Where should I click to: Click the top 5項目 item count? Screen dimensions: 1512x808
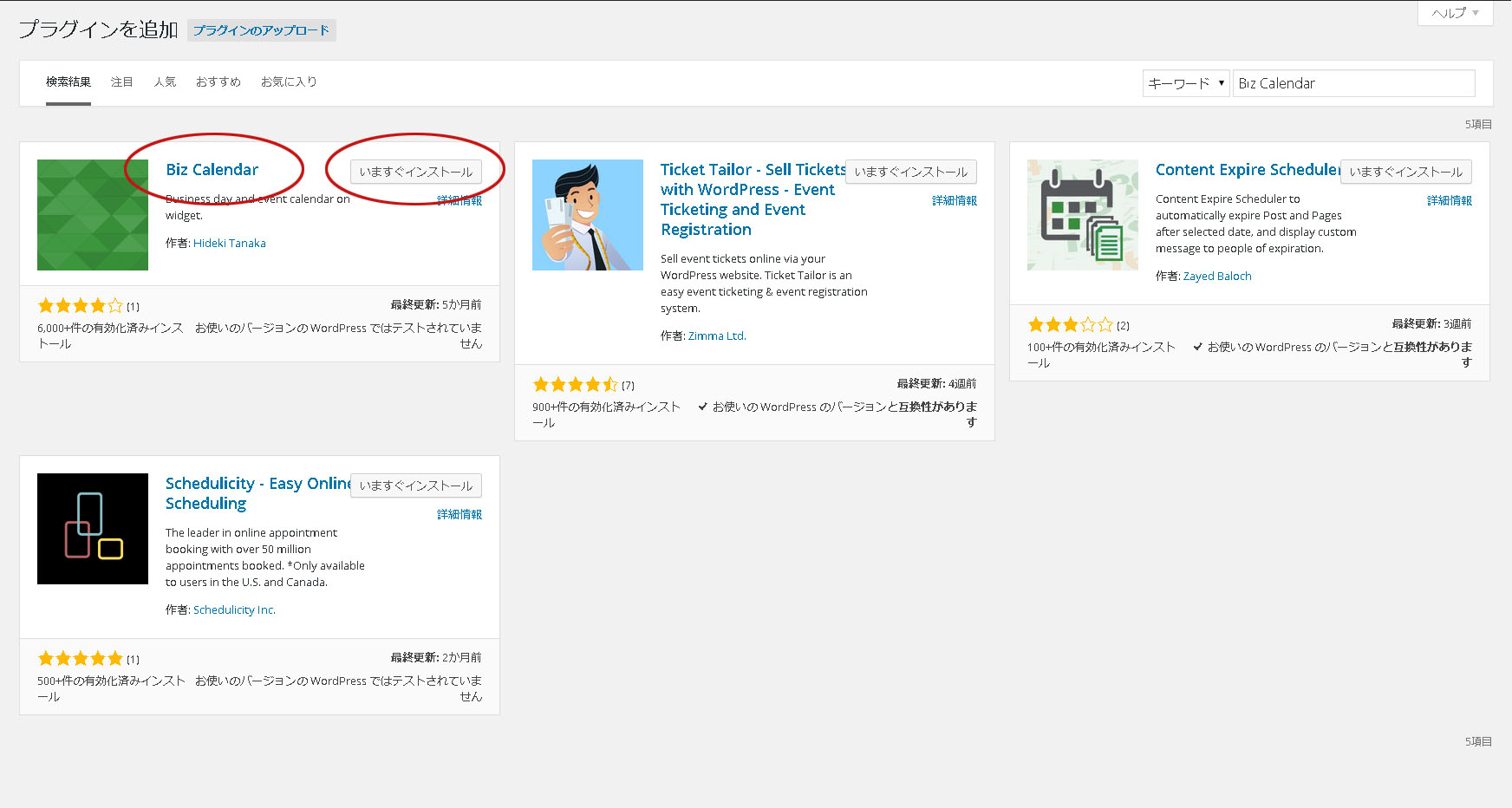(x=1478, y=125)
